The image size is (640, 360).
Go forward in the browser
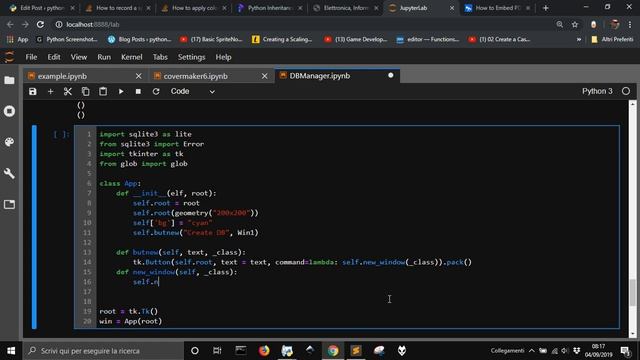[25, 25]
